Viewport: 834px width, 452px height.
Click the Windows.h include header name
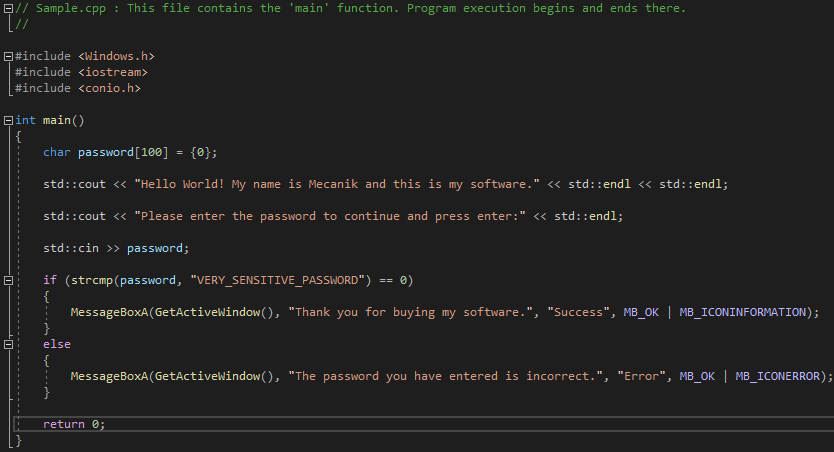point(116,56)
